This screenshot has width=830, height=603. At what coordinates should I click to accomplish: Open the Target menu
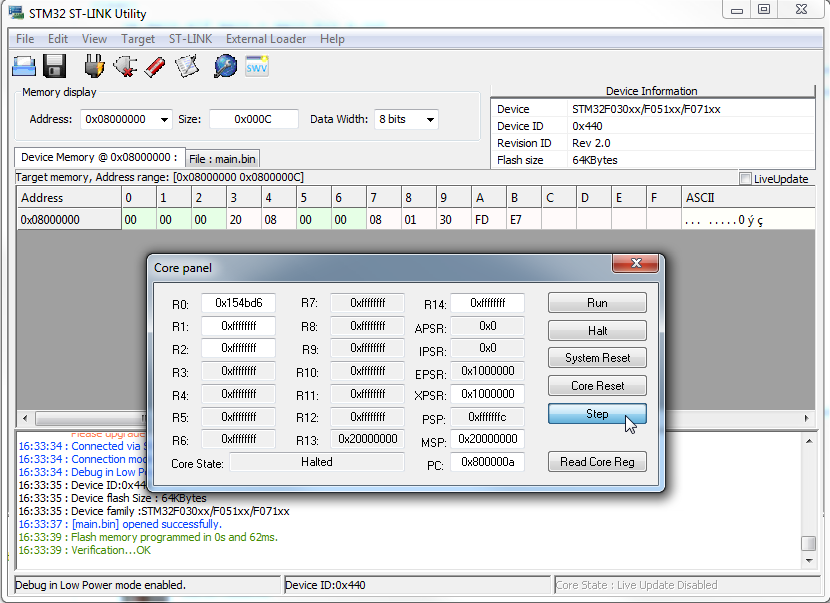tap(138, 39)
